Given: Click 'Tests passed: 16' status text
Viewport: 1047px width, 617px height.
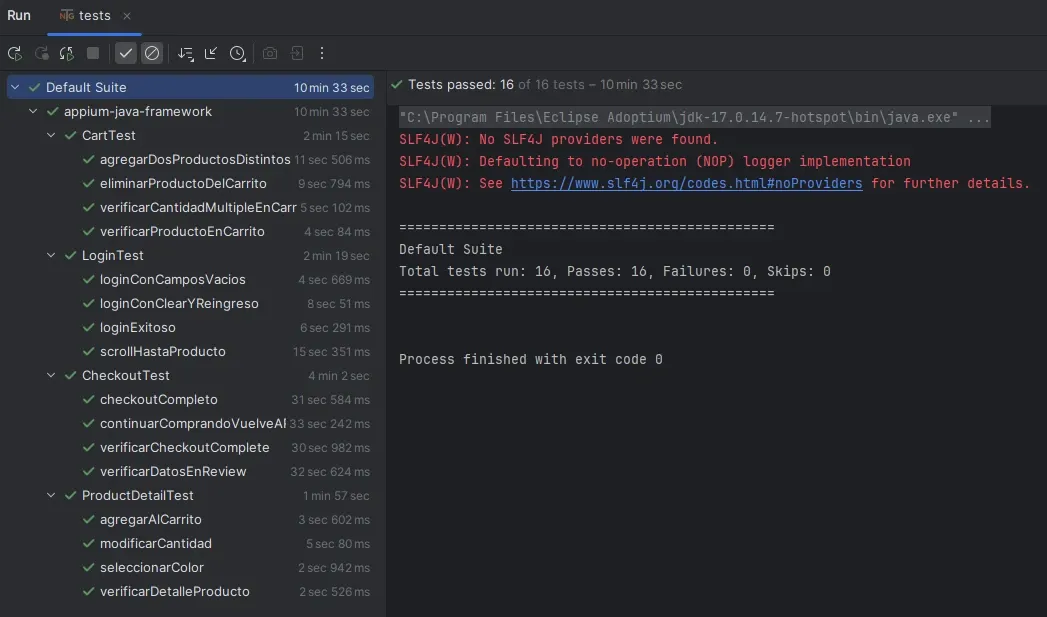Looking at the screenshot, I should pos(461,85).
